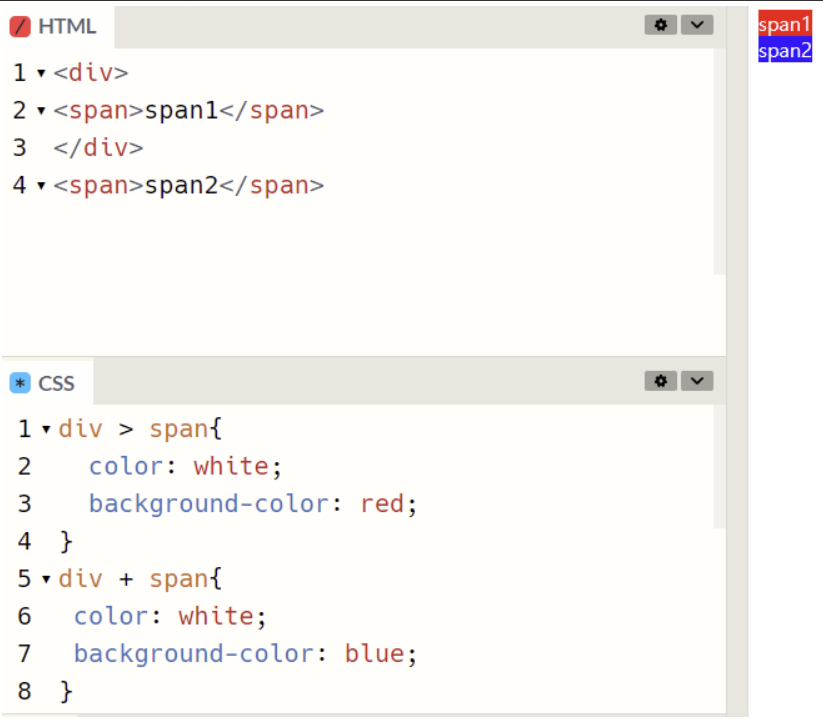Open the HTML panel dropdown chevron
The image size is (823, 719).
(697, 25)
